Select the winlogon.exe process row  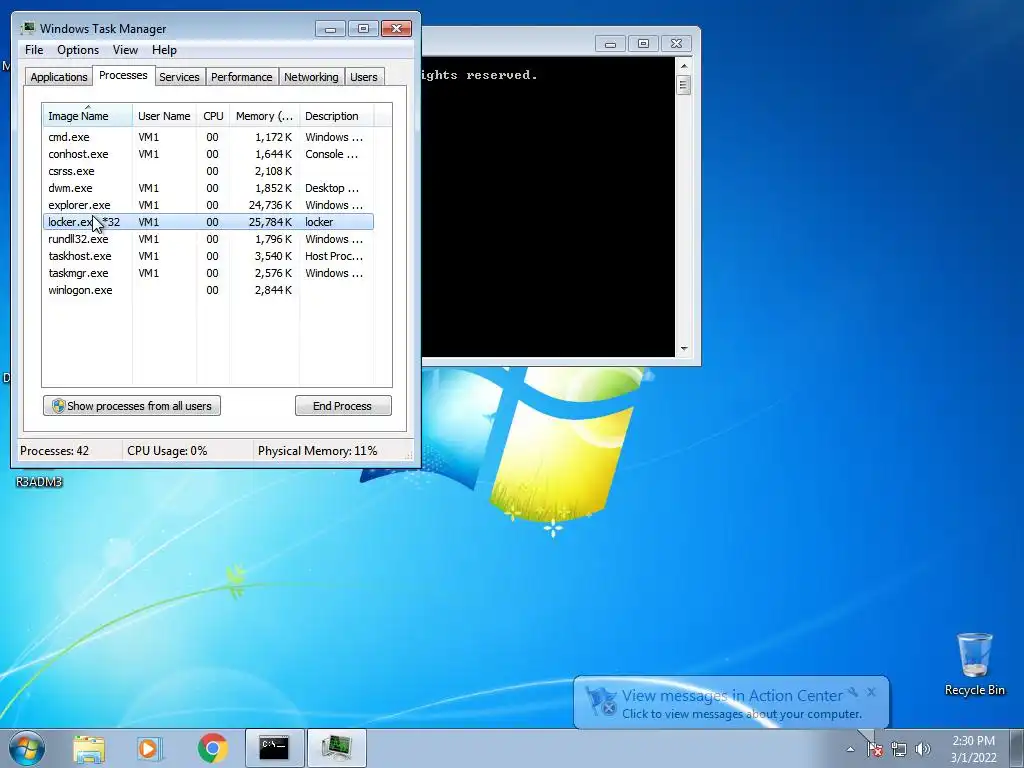[208, 290]
